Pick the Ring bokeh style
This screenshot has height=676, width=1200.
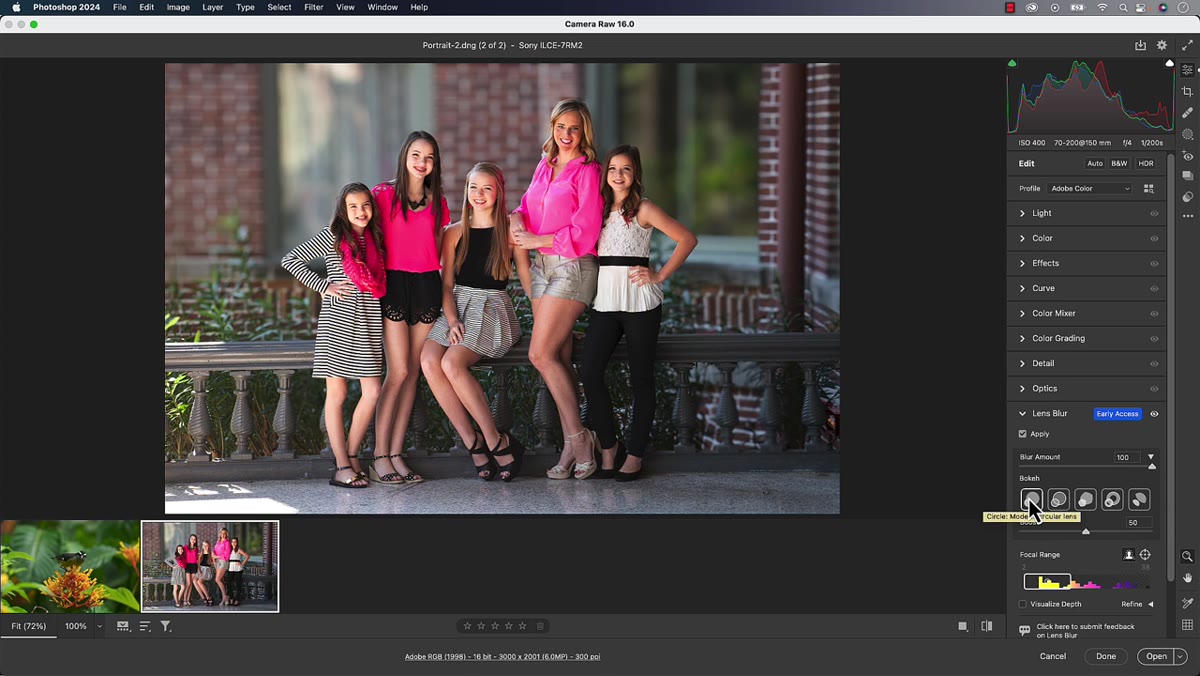point(1112,499)
